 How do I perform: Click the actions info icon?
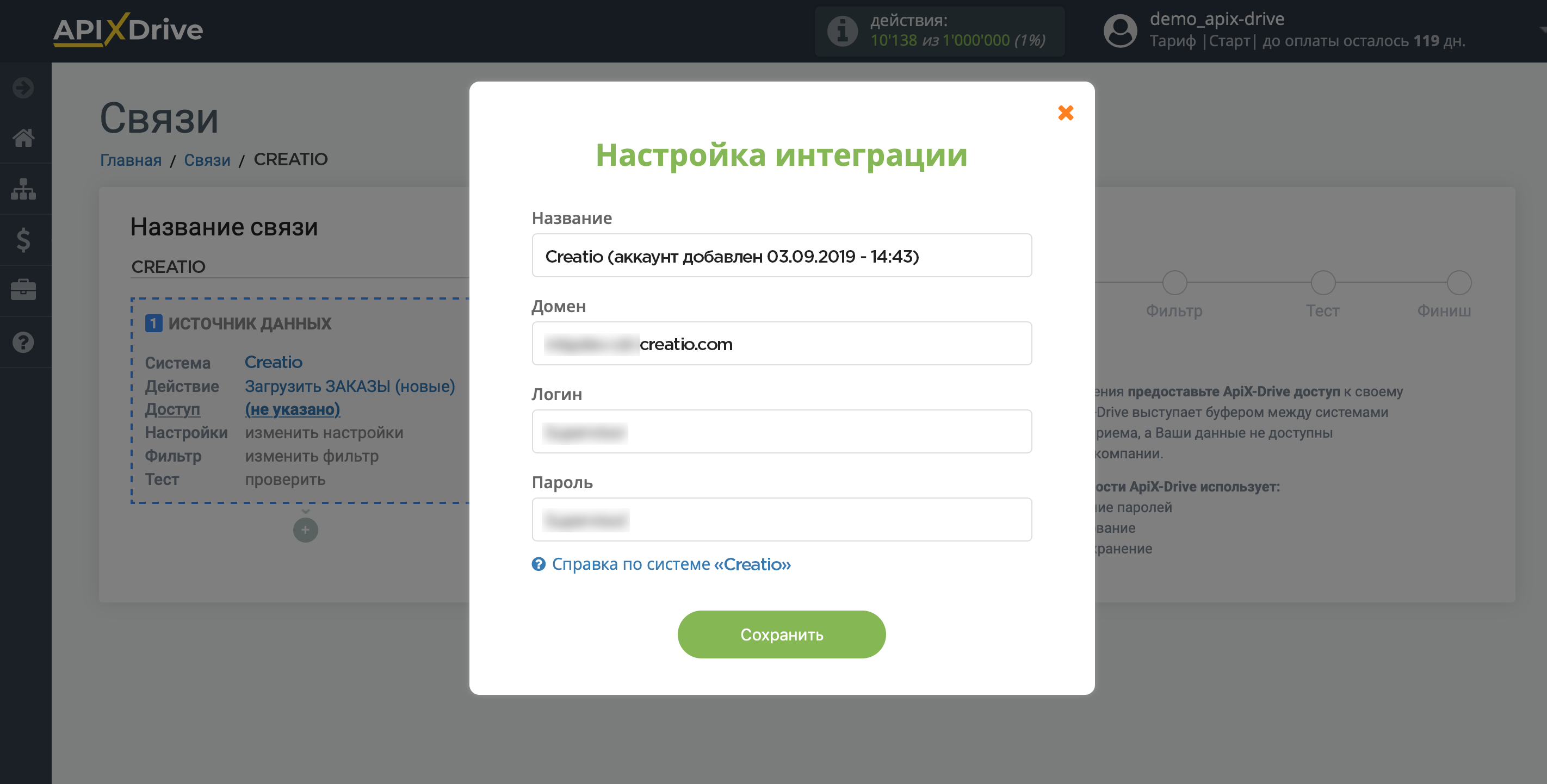842,30
